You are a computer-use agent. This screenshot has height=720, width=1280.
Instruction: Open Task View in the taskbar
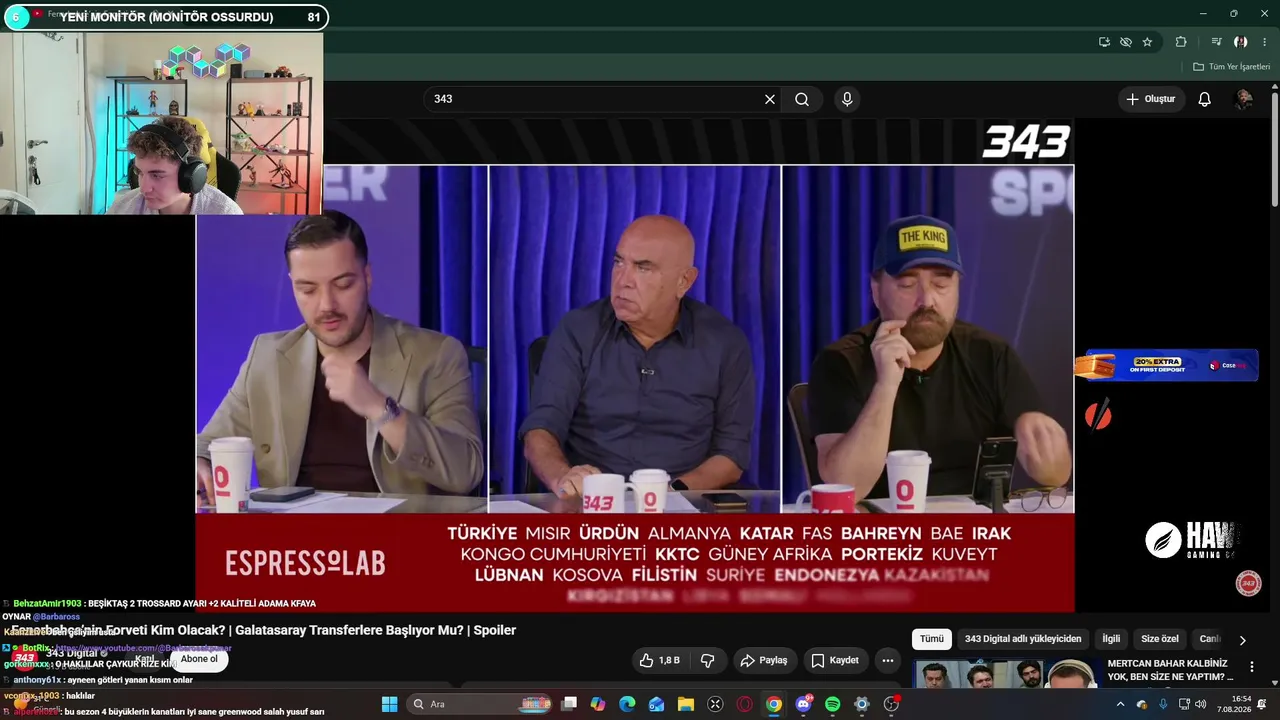pyautogui.click(x=569, y=704)
